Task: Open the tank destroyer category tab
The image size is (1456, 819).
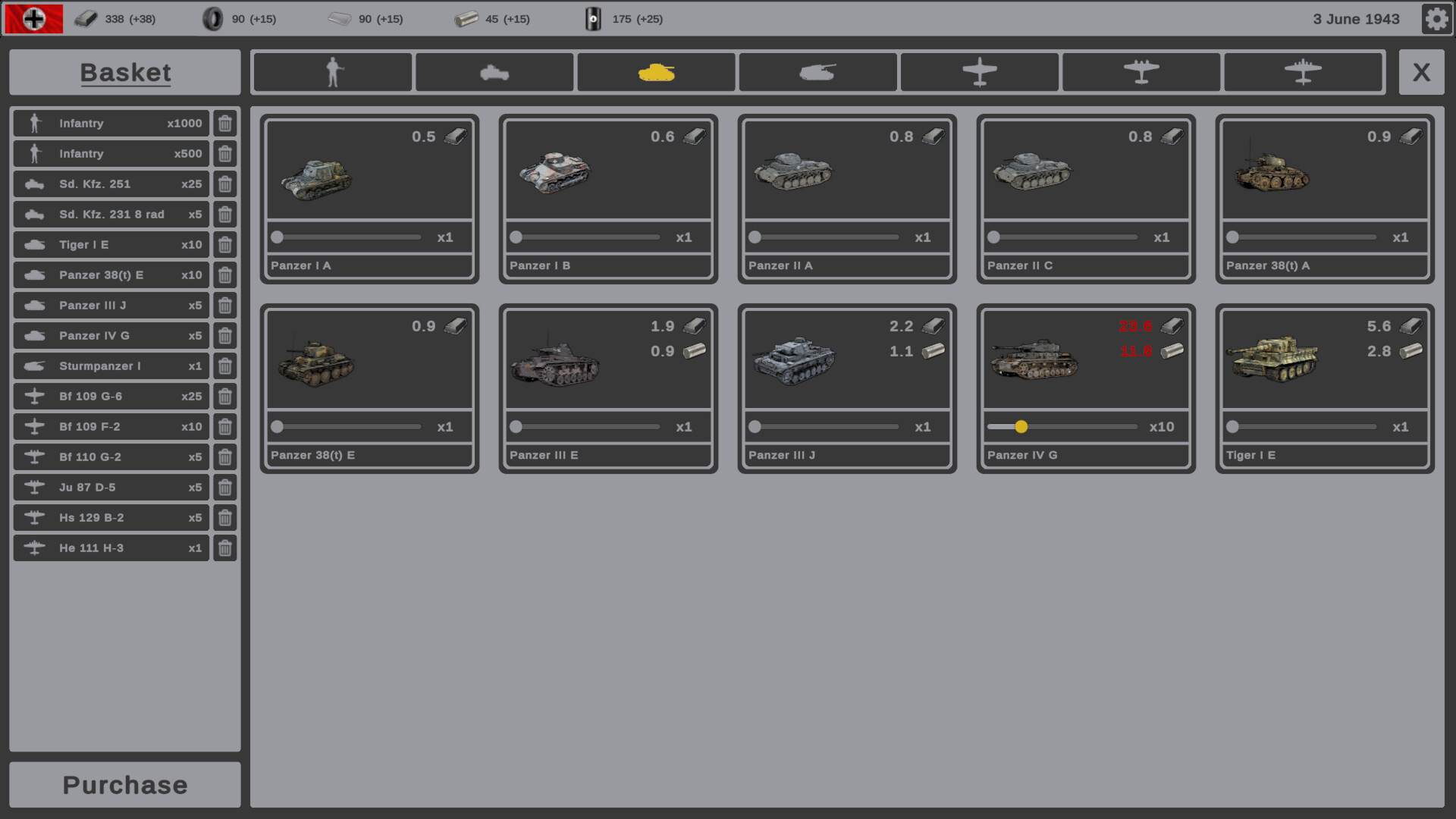Action: [x=817, y=73]
